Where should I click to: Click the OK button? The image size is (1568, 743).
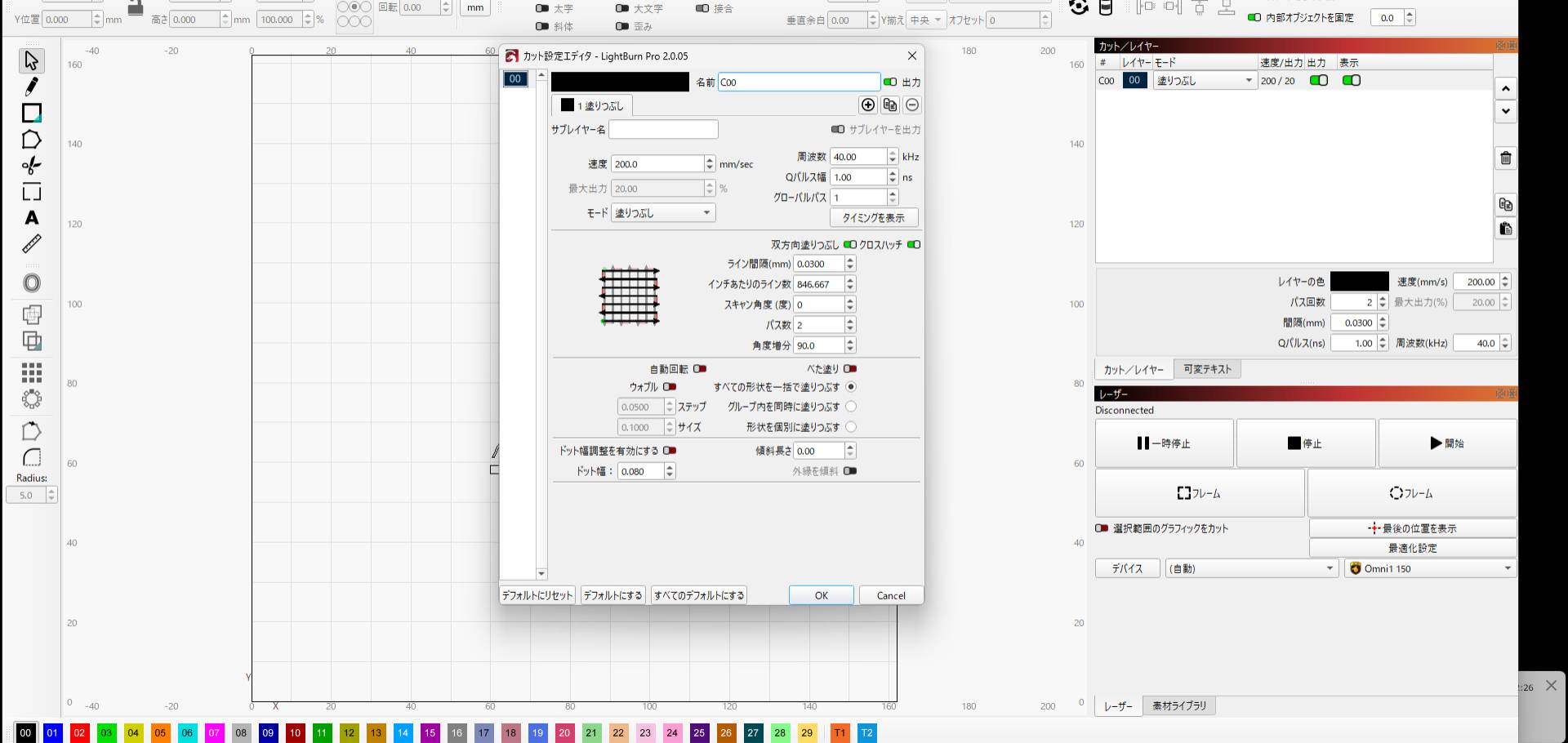pos(821,596)
